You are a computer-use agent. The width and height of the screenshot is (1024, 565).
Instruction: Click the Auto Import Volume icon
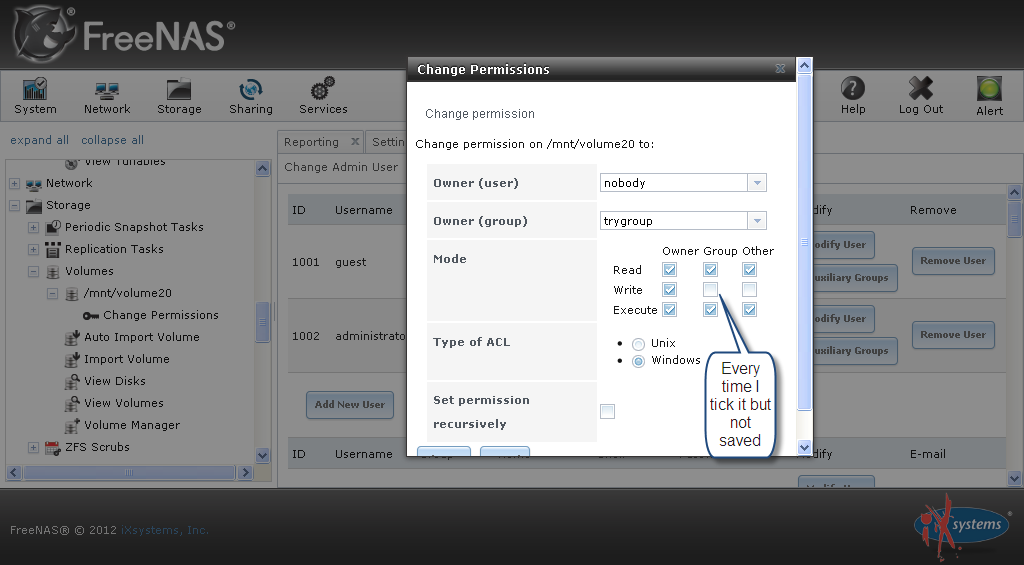click(72, 338)
